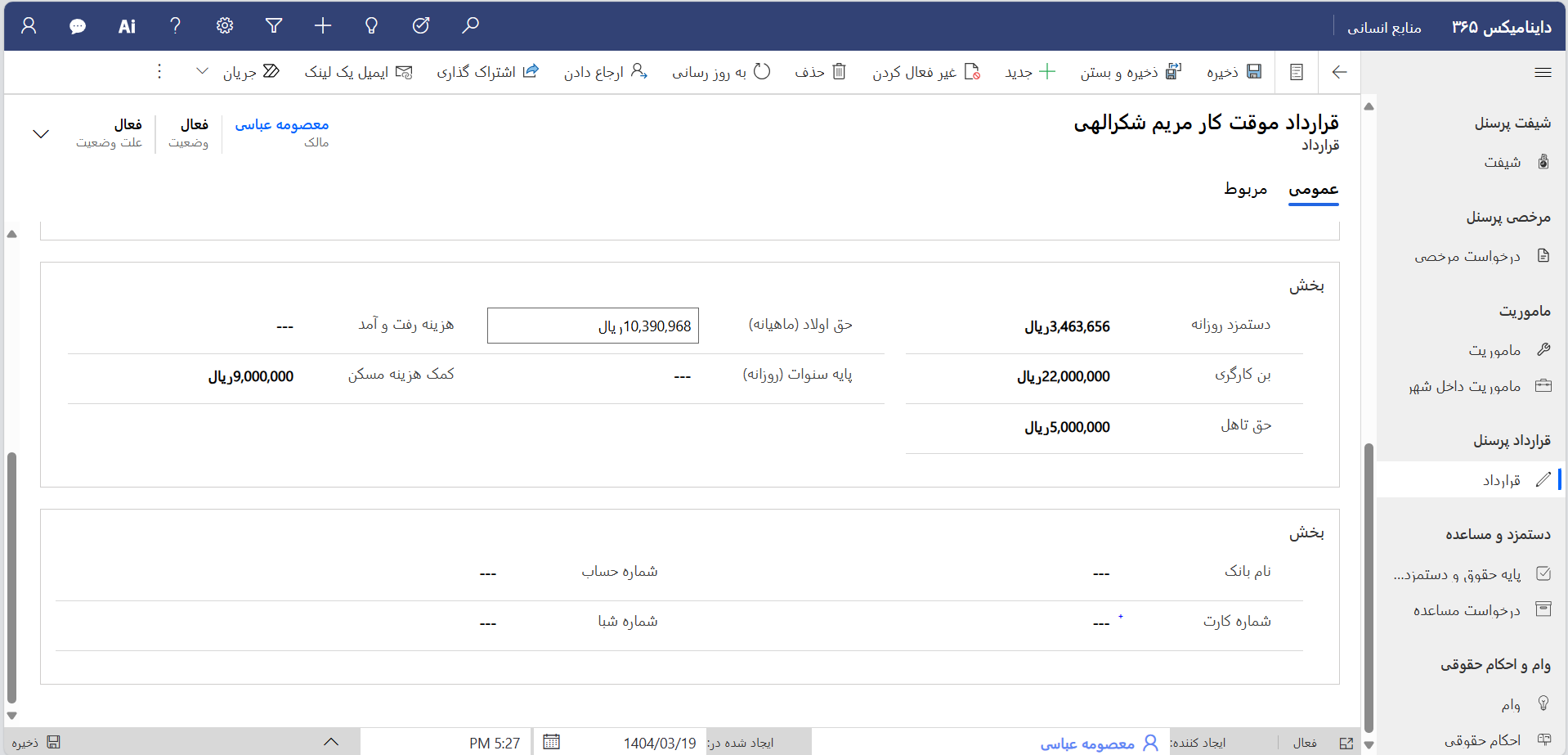This screenshot has height=755, width=1568.
Task: Open the calendar picker in footer
Action: pos(552,742)
